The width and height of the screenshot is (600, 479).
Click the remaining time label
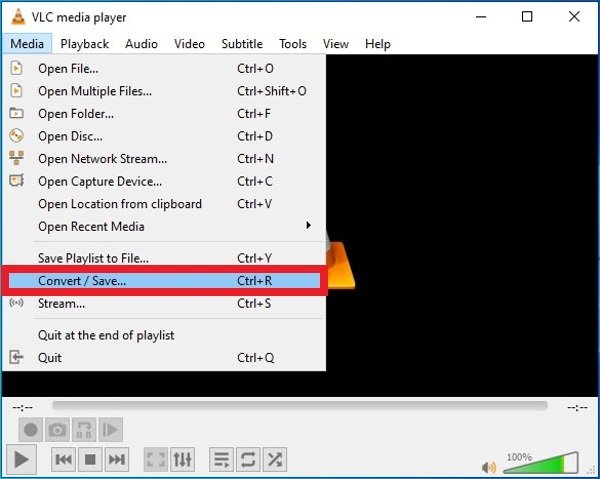tap(577, 407)
